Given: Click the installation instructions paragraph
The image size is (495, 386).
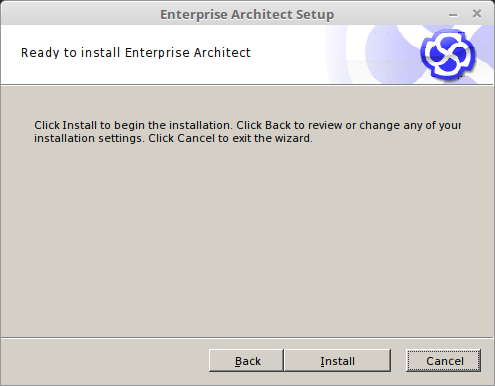Looking at the screenshot, I should (247, 131).
